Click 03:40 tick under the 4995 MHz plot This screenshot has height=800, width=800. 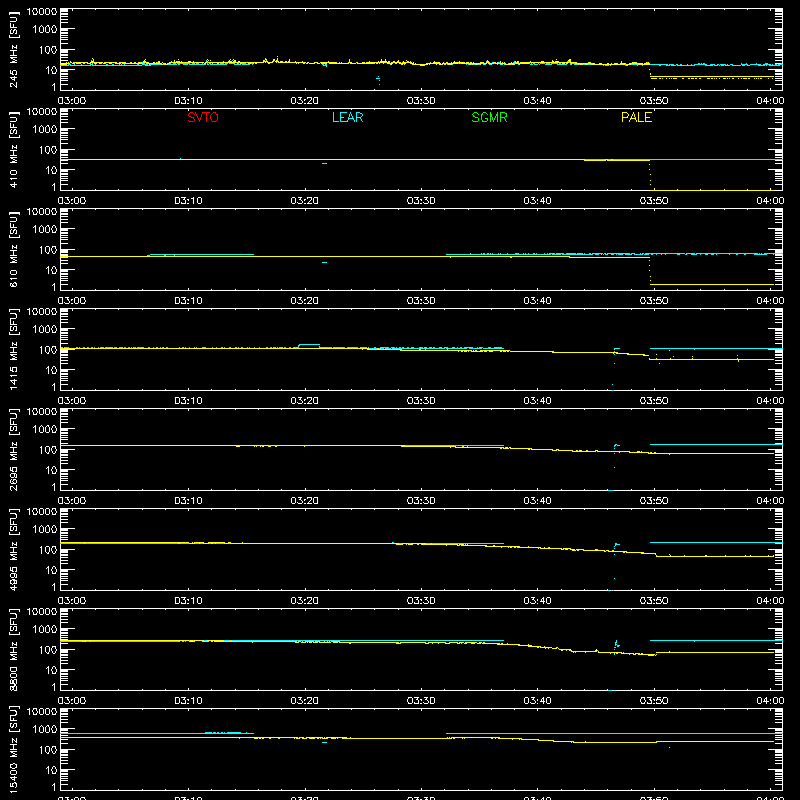pyautogui.click(x=537, y=601)
